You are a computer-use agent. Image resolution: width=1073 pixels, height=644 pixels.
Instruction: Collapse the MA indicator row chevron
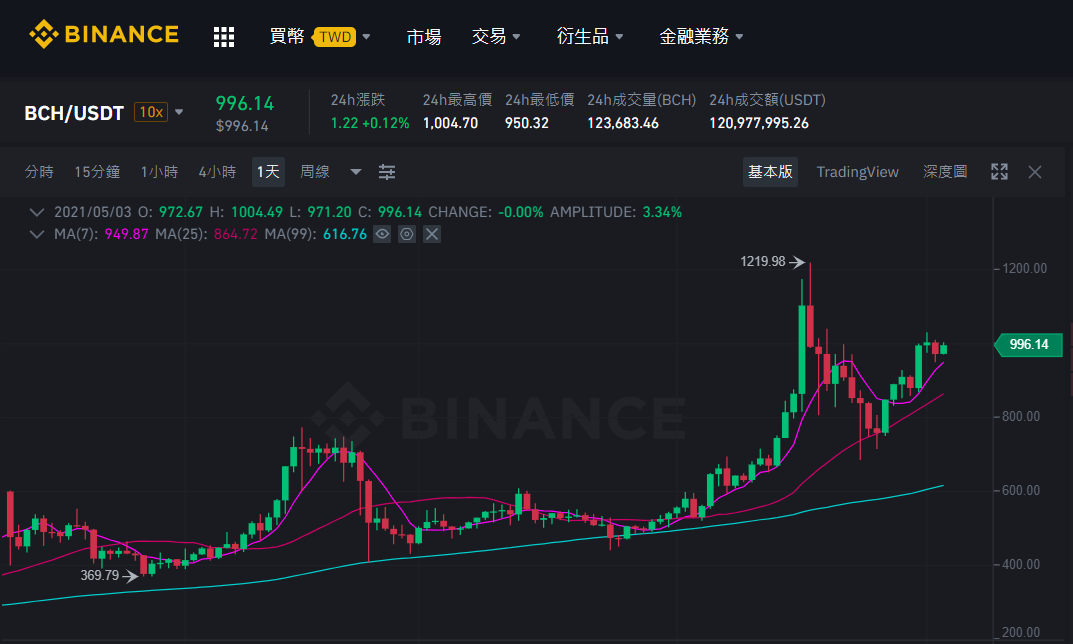(37, 235)
